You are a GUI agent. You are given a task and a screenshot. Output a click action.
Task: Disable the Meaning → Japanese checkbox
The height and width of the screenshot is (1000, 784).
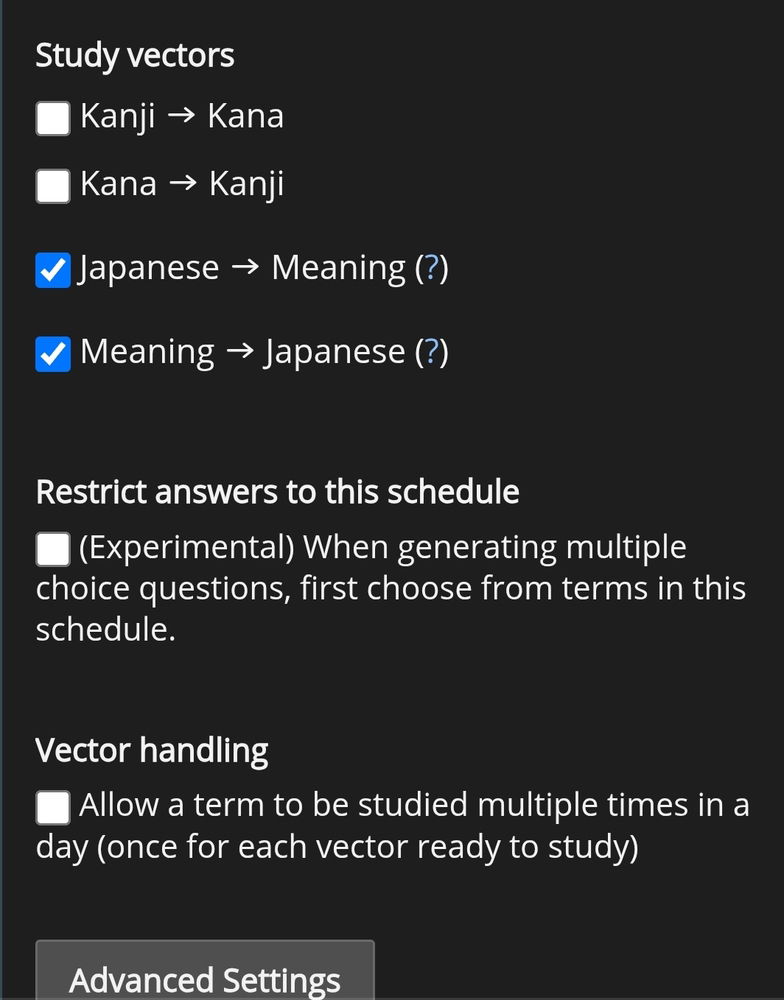[53, 354]
